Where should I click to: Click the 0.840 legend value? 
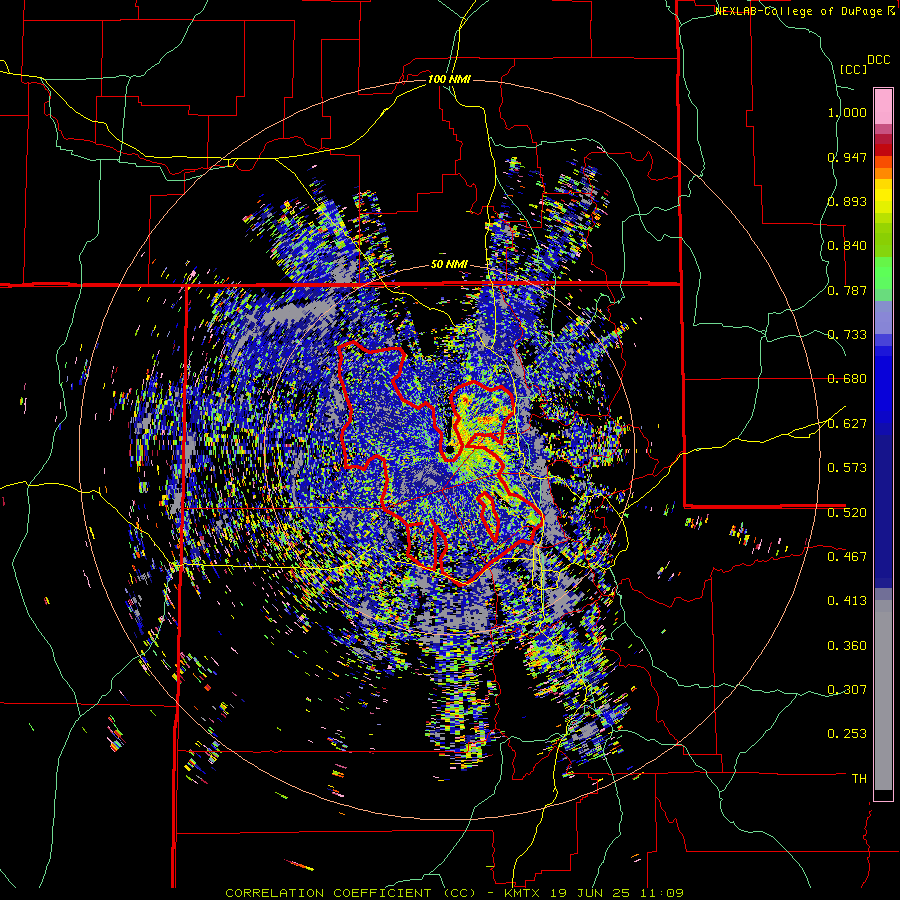[847, 246]
